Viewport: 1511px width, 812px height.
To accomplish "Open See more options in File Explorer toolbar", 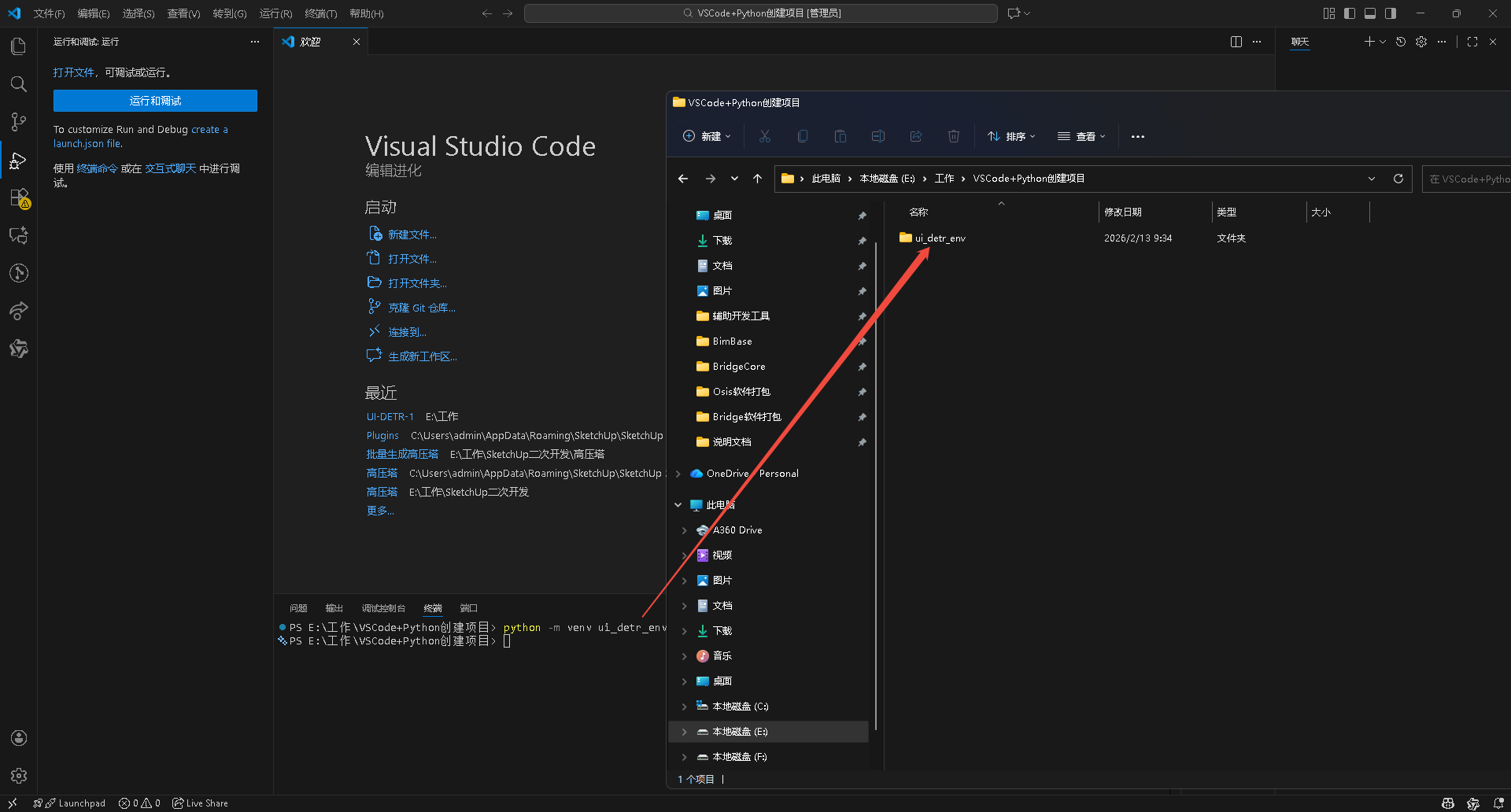I will pyautogui.click(x=1137, y=136).
